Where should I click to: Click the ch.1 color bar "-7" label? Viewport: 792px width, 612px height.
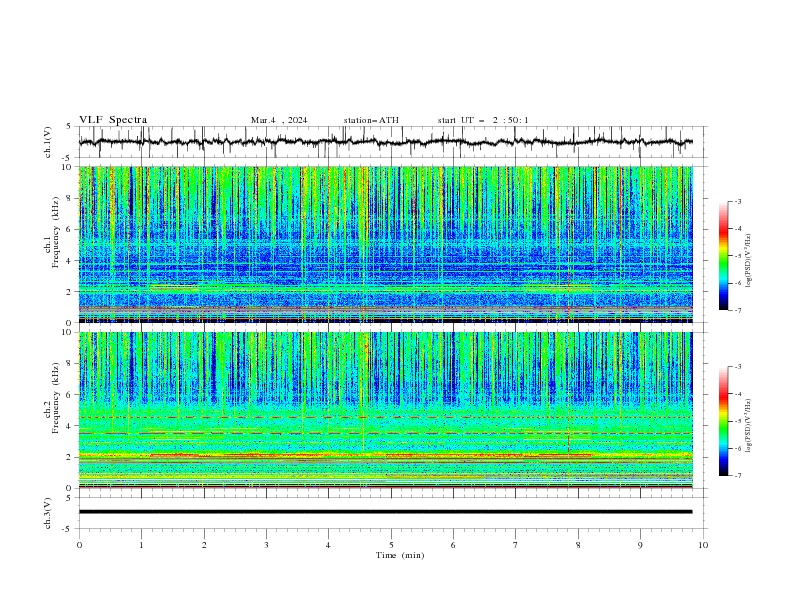pyautogui.click(x=737, y=310)
